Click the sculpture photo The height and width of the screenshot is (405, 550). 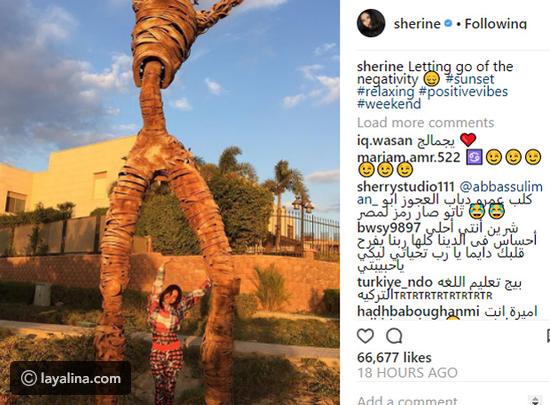click(170, 202)
